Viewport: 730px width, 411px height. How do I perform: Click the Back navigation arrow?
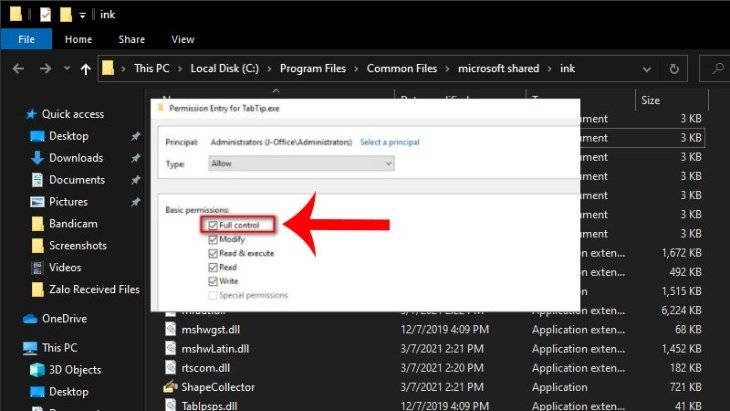(x=18, y=69)
